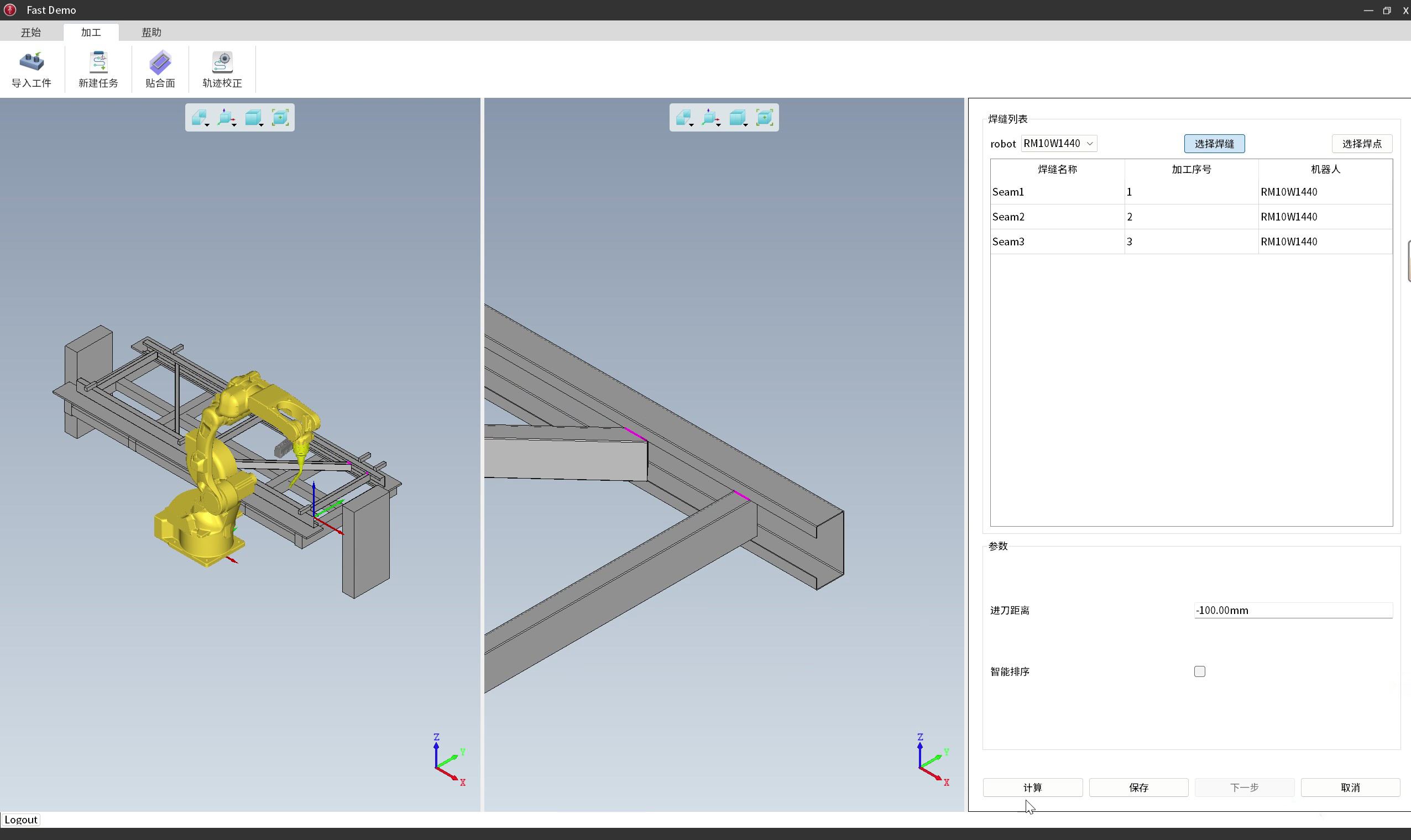This screenshot has height=840, width=1411.
Task: Click axis orientation icon in left viewport
Action: click(x=227, y=118)
